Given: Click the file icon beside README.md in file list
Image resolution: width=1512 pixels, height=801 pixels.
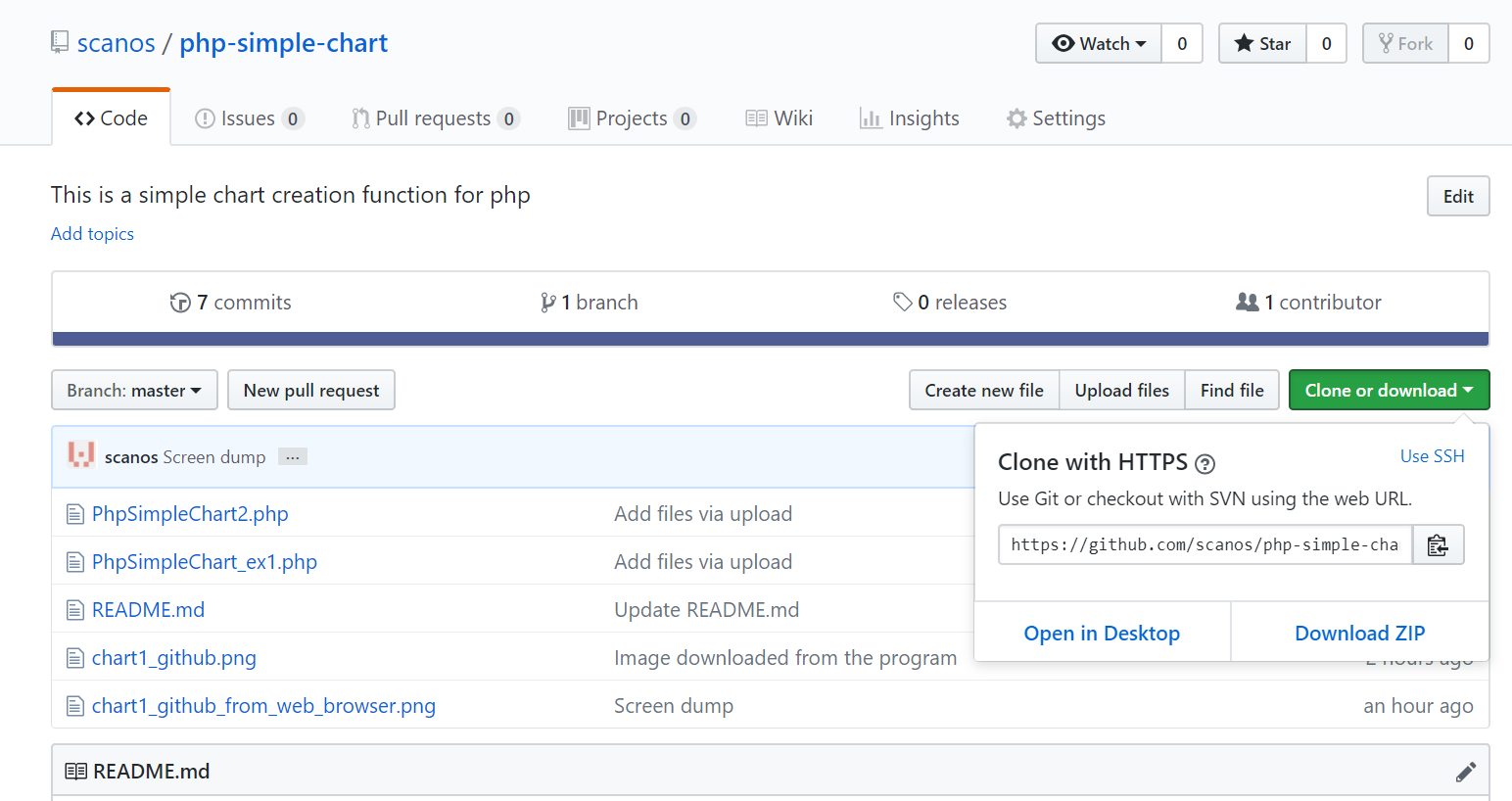Looking at the screenshot, I should [x=74, y=610].
